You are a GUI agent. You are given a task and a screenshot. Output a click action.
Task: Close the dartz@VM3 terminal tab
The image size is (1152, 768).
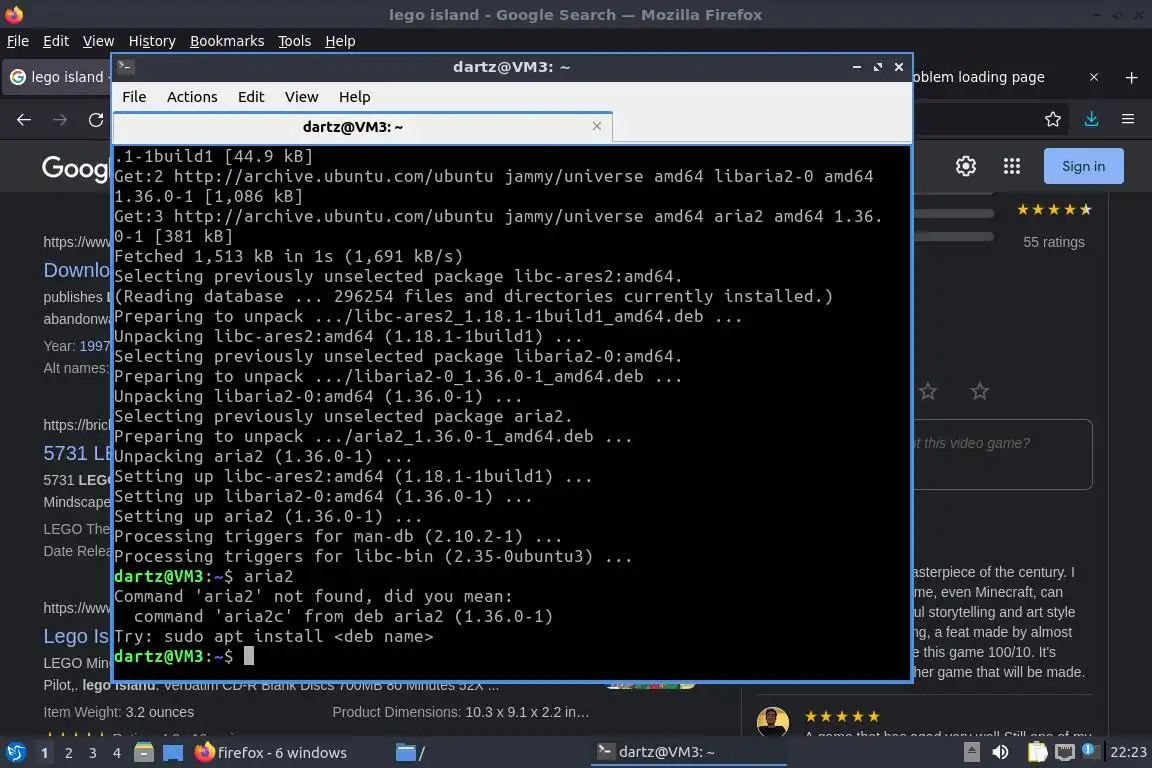(597, 126)
